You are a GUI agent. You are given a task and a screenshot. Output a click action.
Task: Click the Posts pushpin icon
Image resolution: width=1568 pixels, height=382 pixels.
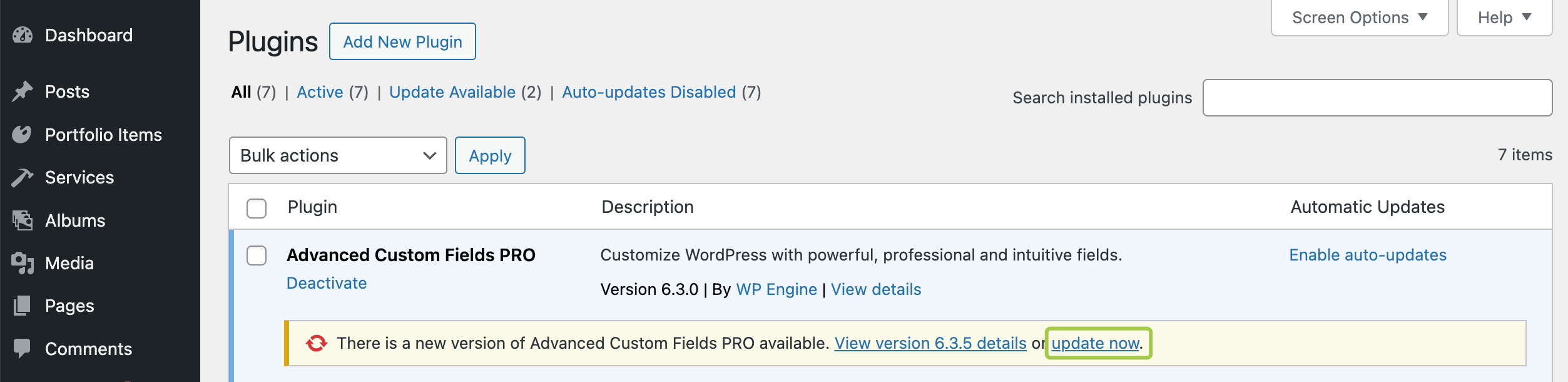(x=23, y=91)
